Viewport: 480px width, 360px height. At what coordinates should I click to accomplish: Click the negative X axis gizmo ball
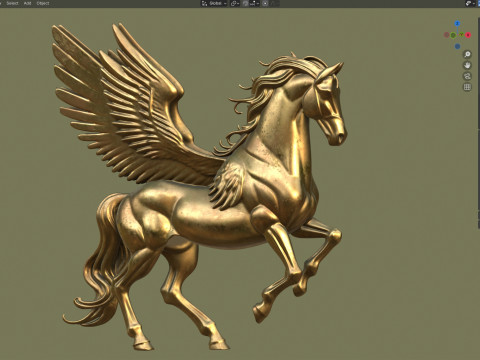pos(447,35)
